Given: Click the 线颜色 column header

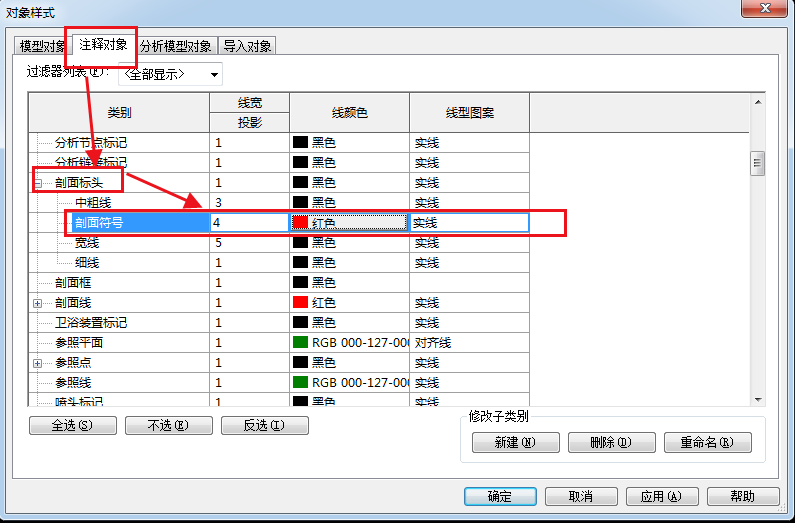Looking at the screenshot, I should [349, 113].
